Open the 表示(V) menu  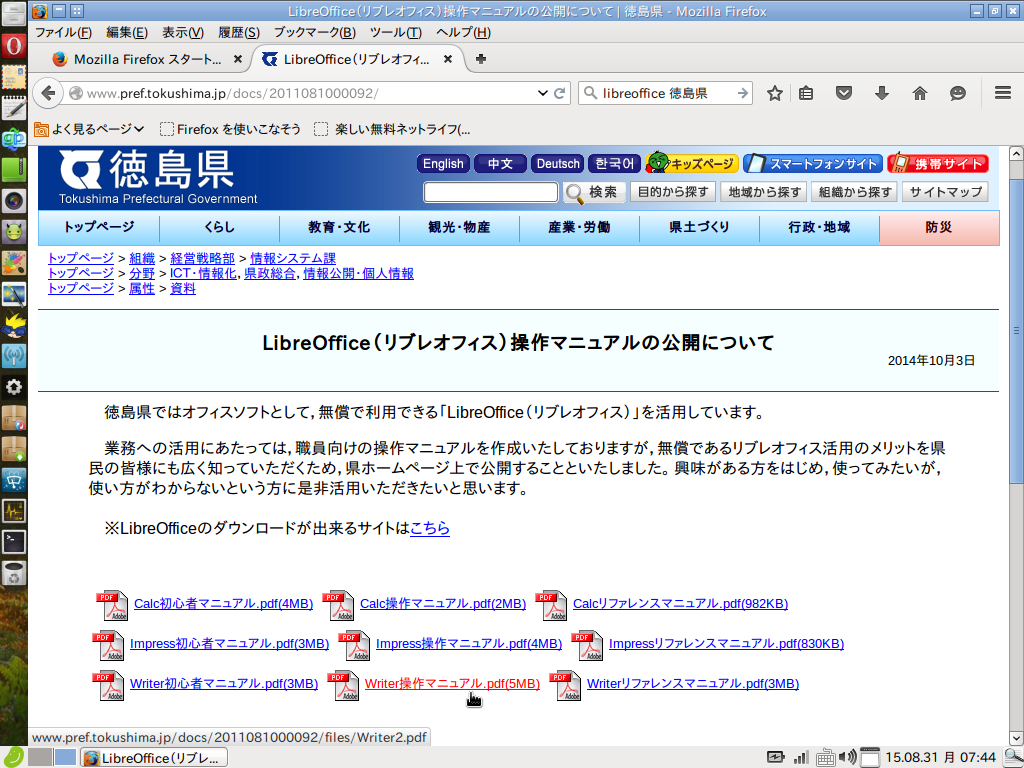[183, 32]
